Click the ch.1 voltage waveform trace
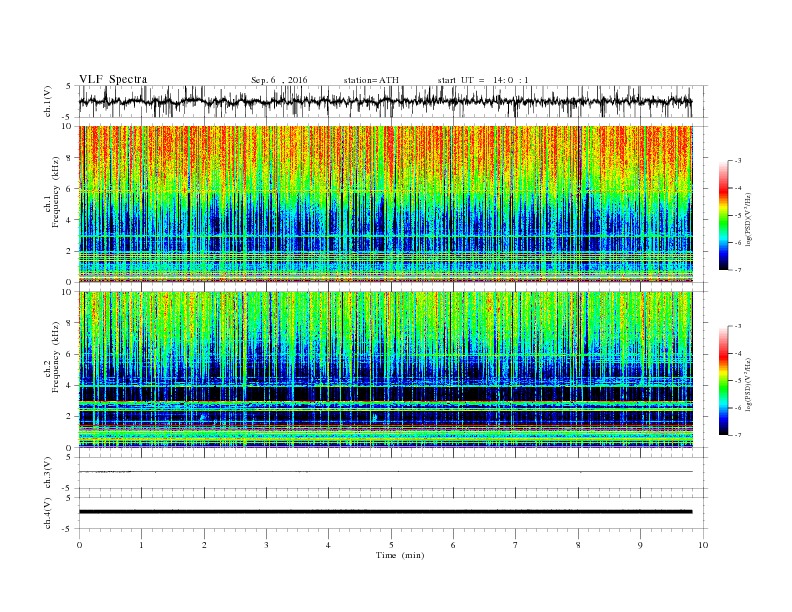Viewport: 792px width, 612px height. pyautogui.click(x=385, y=101)
